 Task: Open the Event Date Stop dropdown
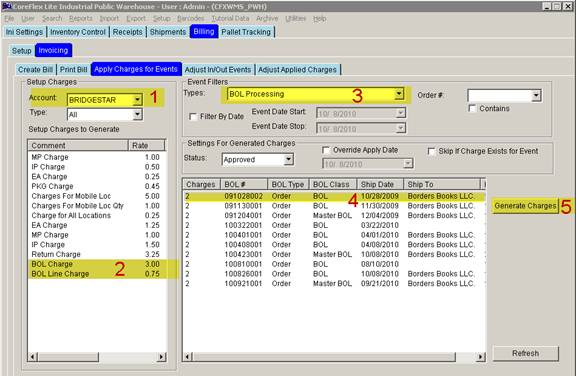coord(401,128)
